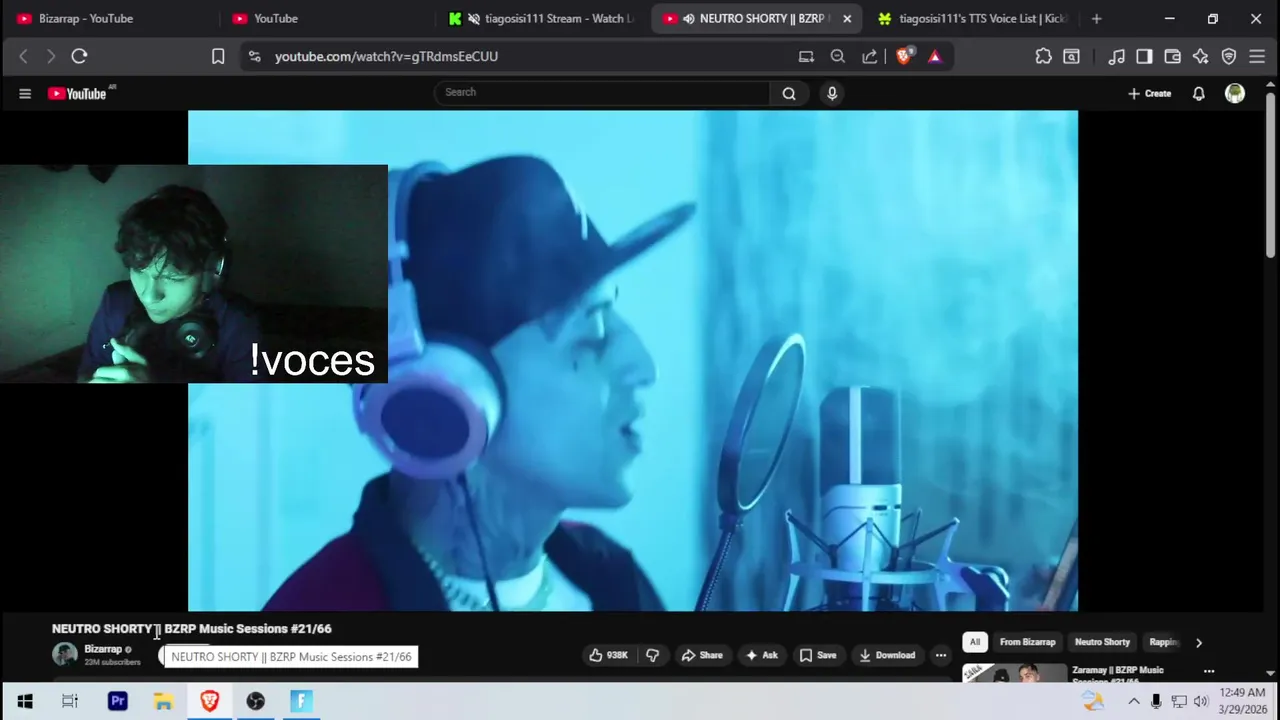The height and width of the screenshot is (720, 1280).
Task: Open Brave VPN shield icon
Action: coord(1229,57)
